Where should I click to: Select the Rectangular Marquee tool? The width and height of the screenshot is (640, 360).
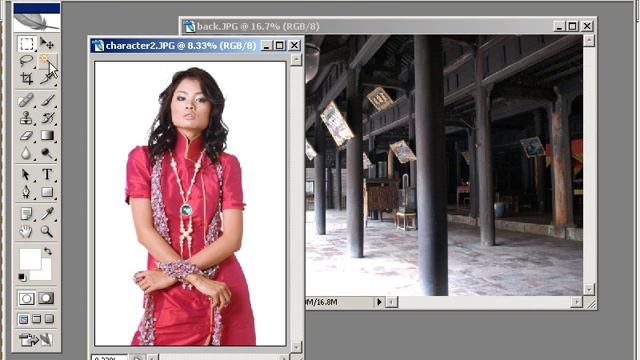27,44
